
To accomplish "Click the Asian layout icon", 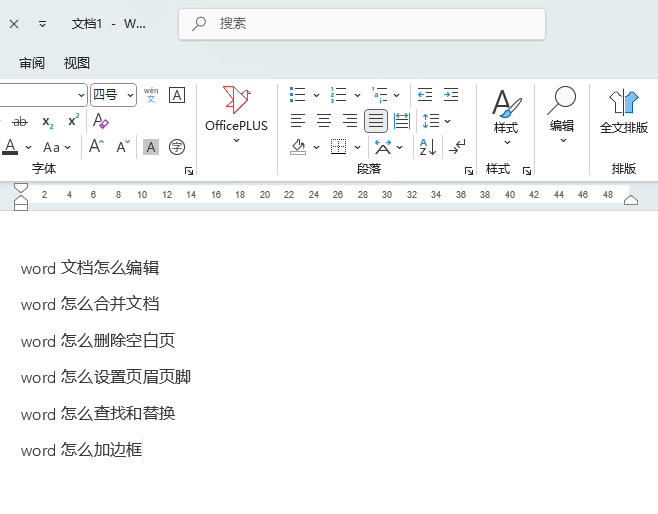I will tap(383, 147).
